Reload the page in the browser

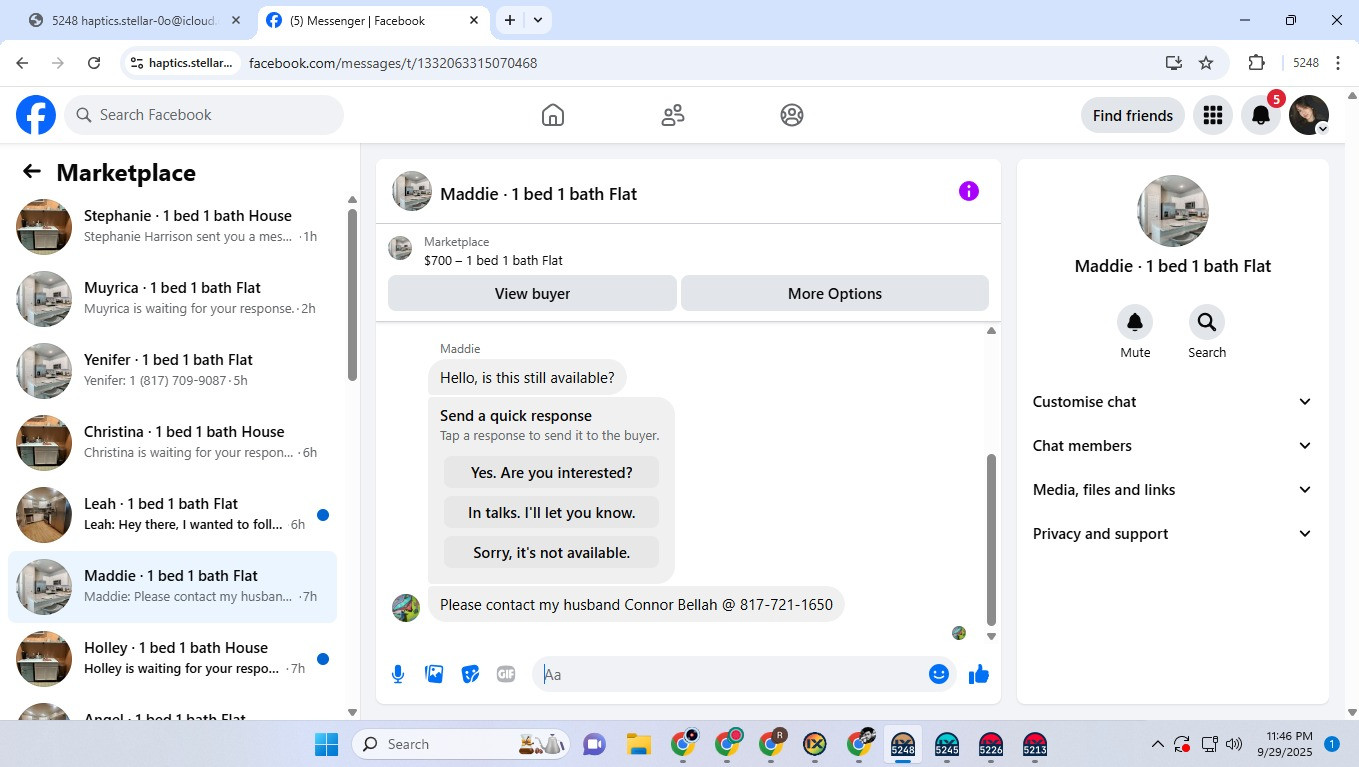(94, 63)
